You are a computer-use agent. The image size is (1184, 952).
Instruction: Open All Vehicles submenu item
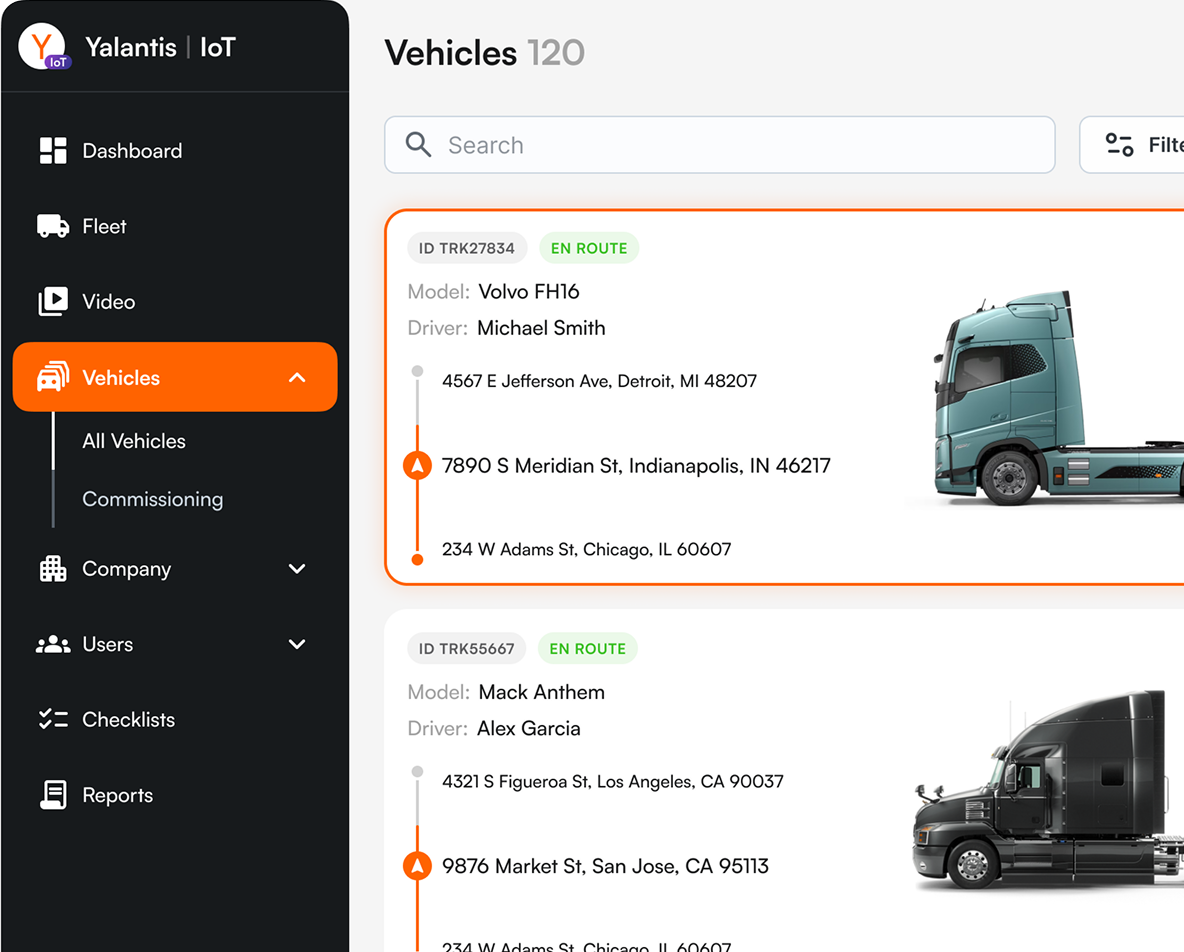tap(134, 441)
